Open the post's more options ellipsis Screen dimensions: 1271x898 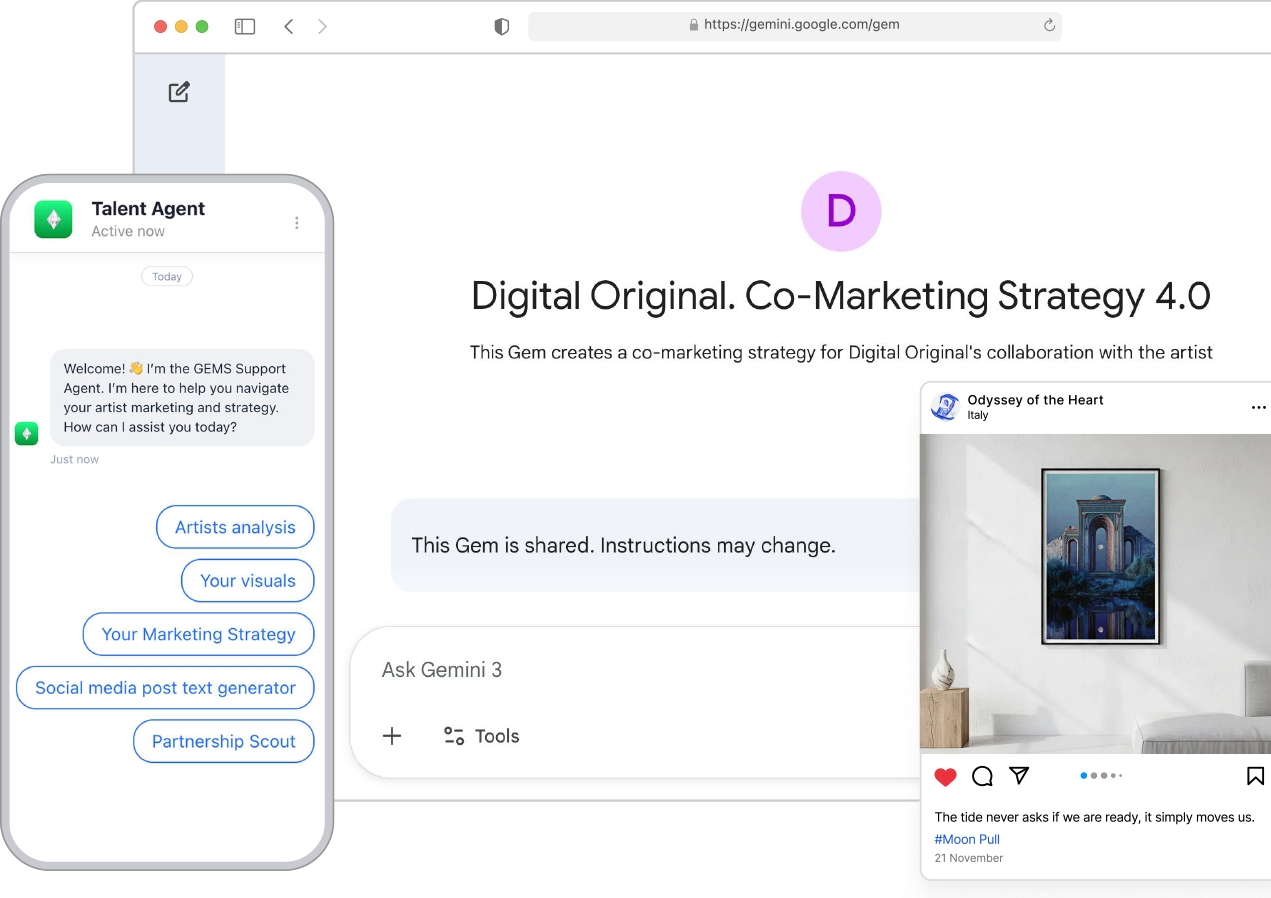coord(1258,408)
